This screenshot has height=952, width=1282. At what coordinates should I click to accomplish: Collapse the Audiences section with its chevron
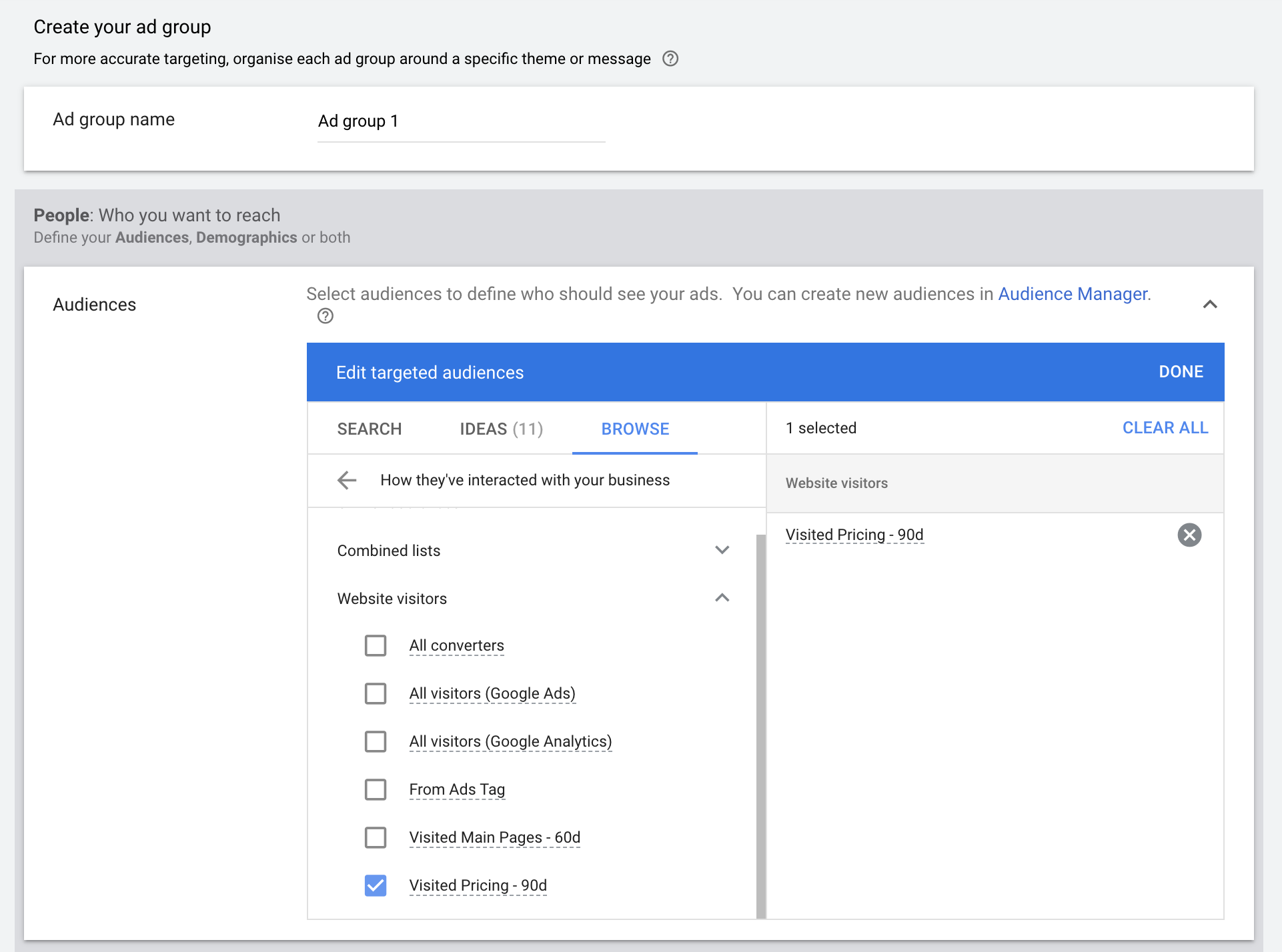[1211, 304]
